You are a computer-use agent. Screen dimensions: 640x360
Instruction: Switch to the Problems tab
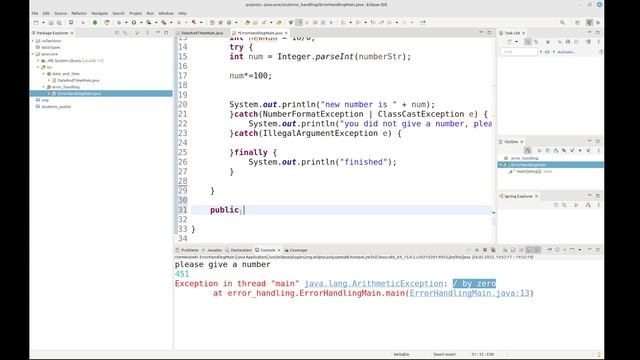pyautogui.click(x=189, y=250)
